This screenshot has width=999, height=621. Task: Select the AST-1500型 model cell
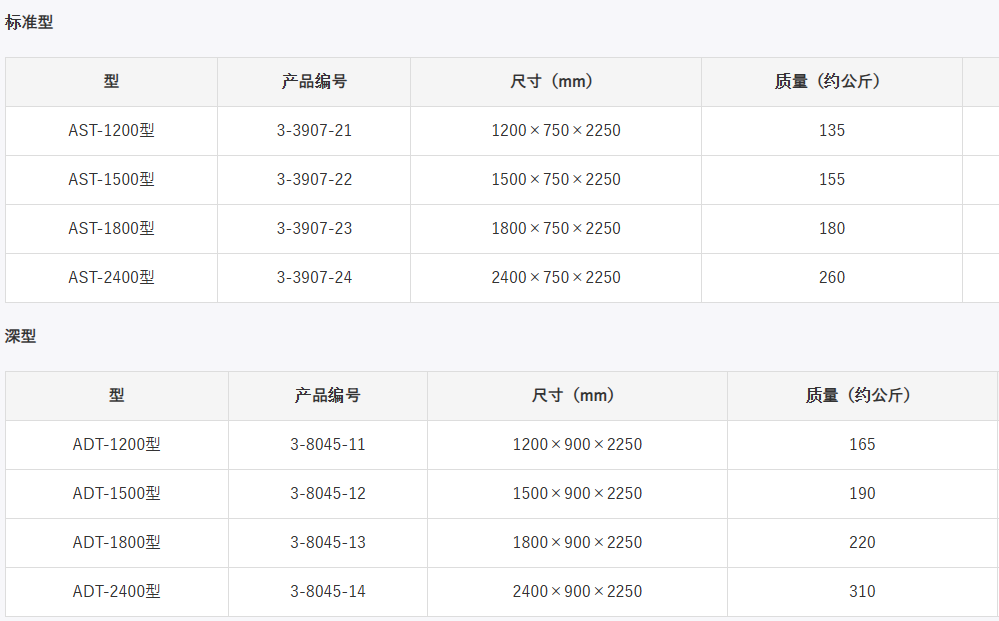coord(111,180)
